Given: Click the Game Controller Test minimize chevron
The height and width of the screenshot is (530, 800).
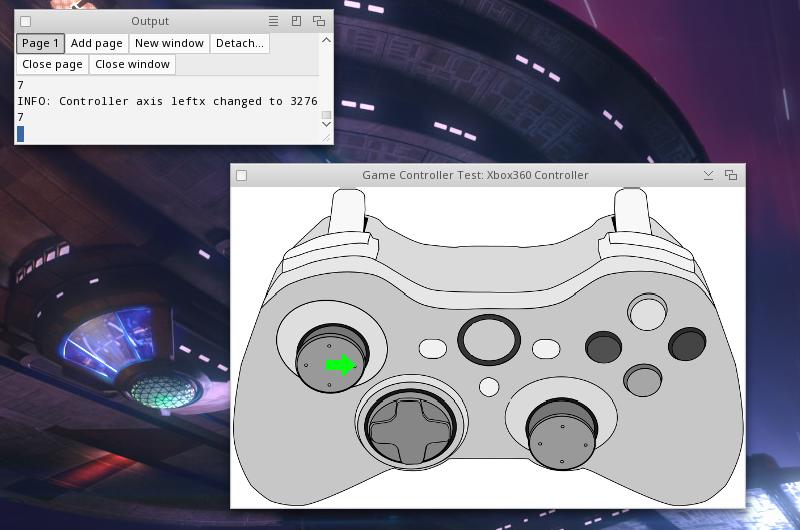Looking at the screenshot, I should coord(708,175).
